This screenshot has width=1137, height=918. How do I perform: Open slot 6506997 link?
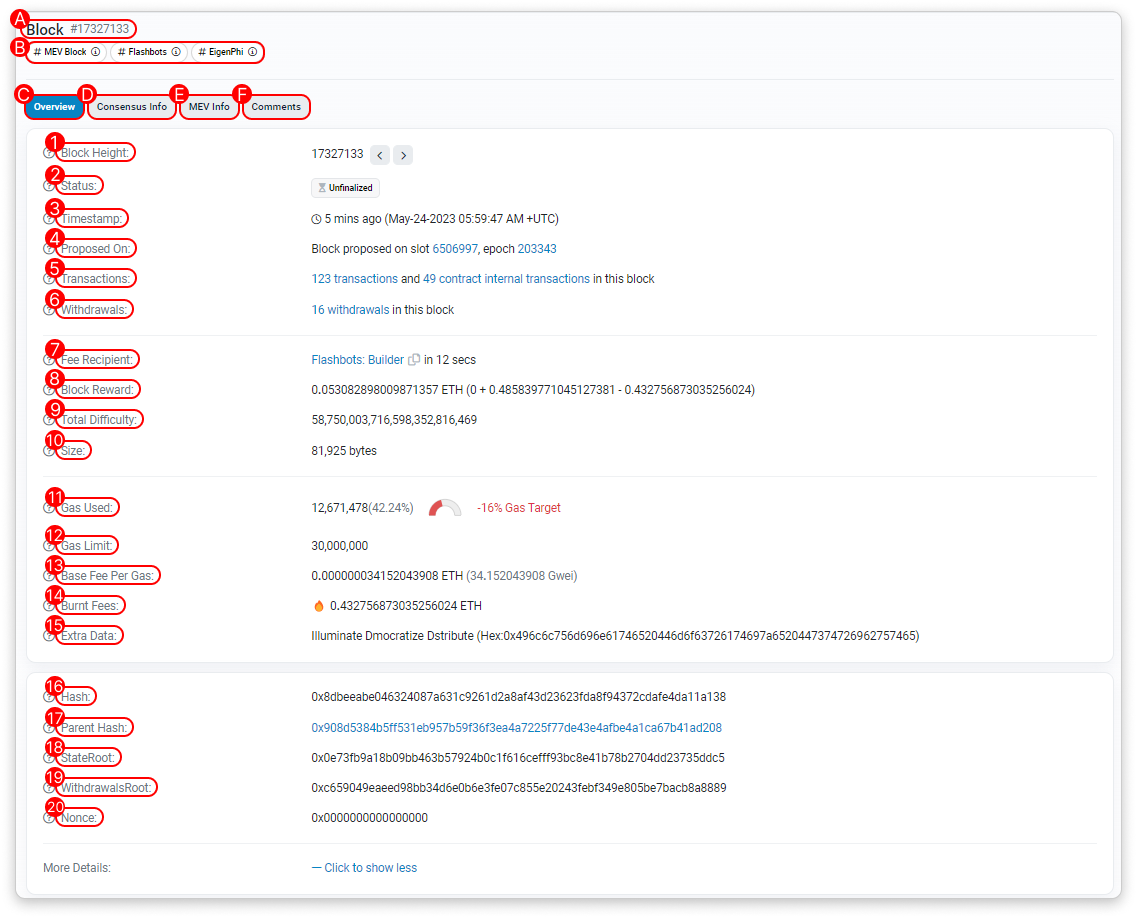pos(455,249)
